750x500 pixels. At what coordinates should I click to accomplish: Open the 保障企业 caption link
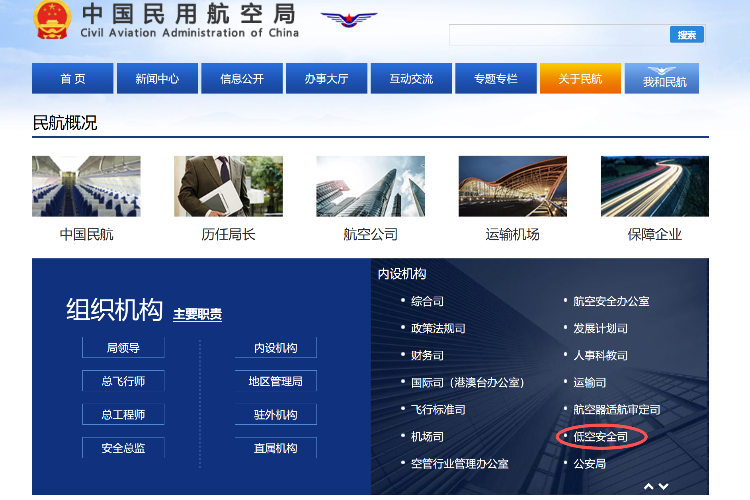point(654,234)
